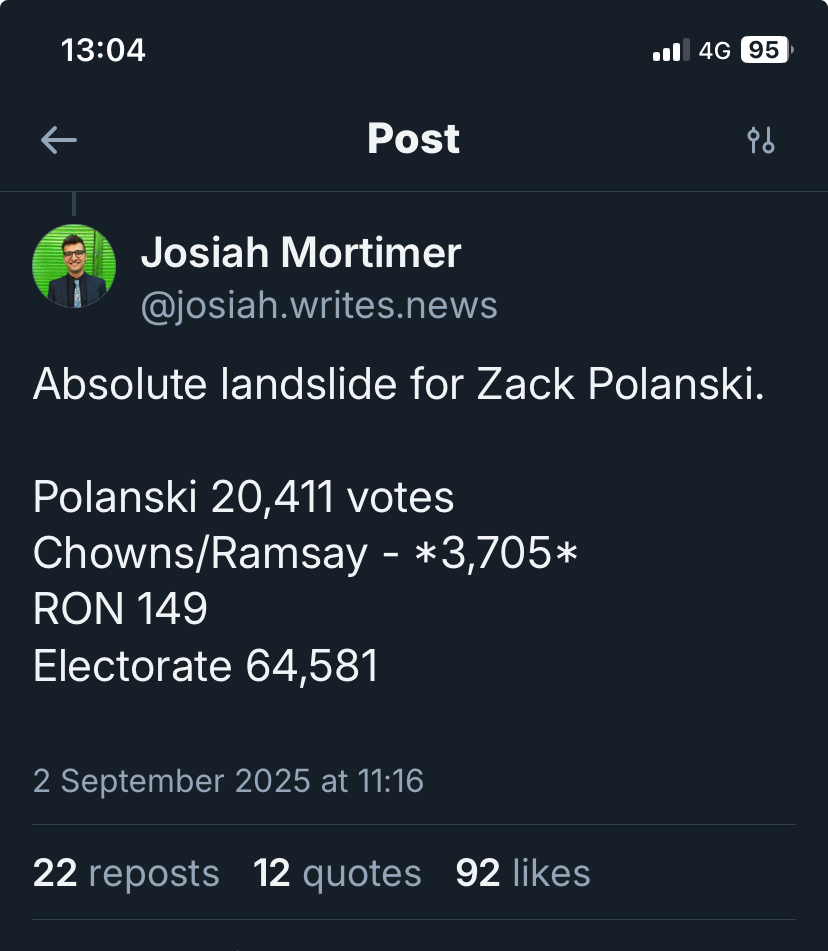Tap the status bar clock 13:04
Image resolution: width=828 pixels, height=951 pixels.
(103, 50)
